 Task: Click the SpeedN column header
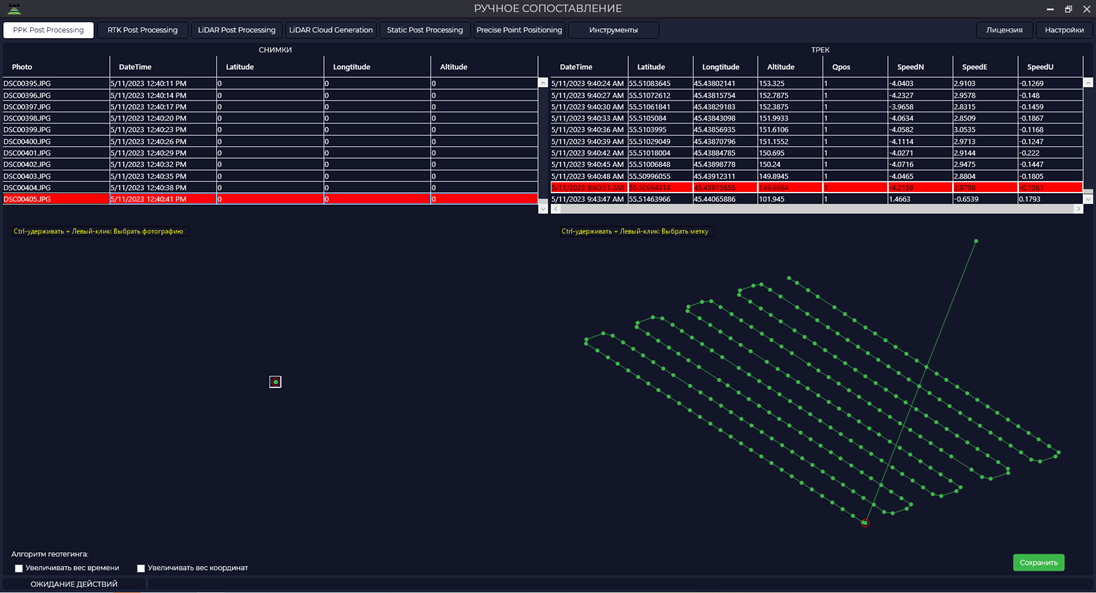tap(920, 67)
